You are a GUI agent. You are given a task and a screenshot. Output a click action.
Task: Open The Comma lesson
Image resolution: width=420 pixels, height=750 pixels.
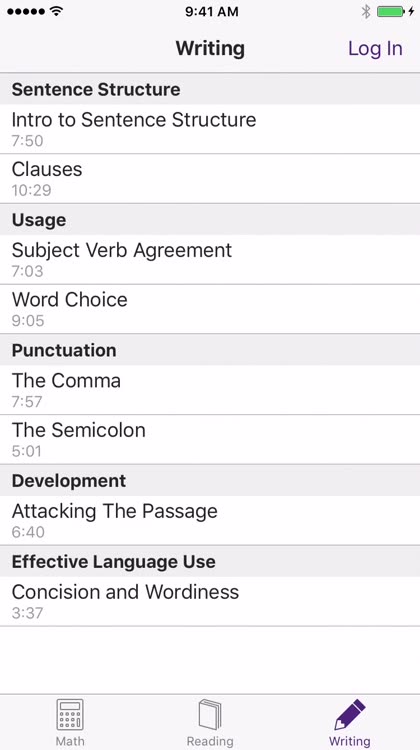coord(210,390)
